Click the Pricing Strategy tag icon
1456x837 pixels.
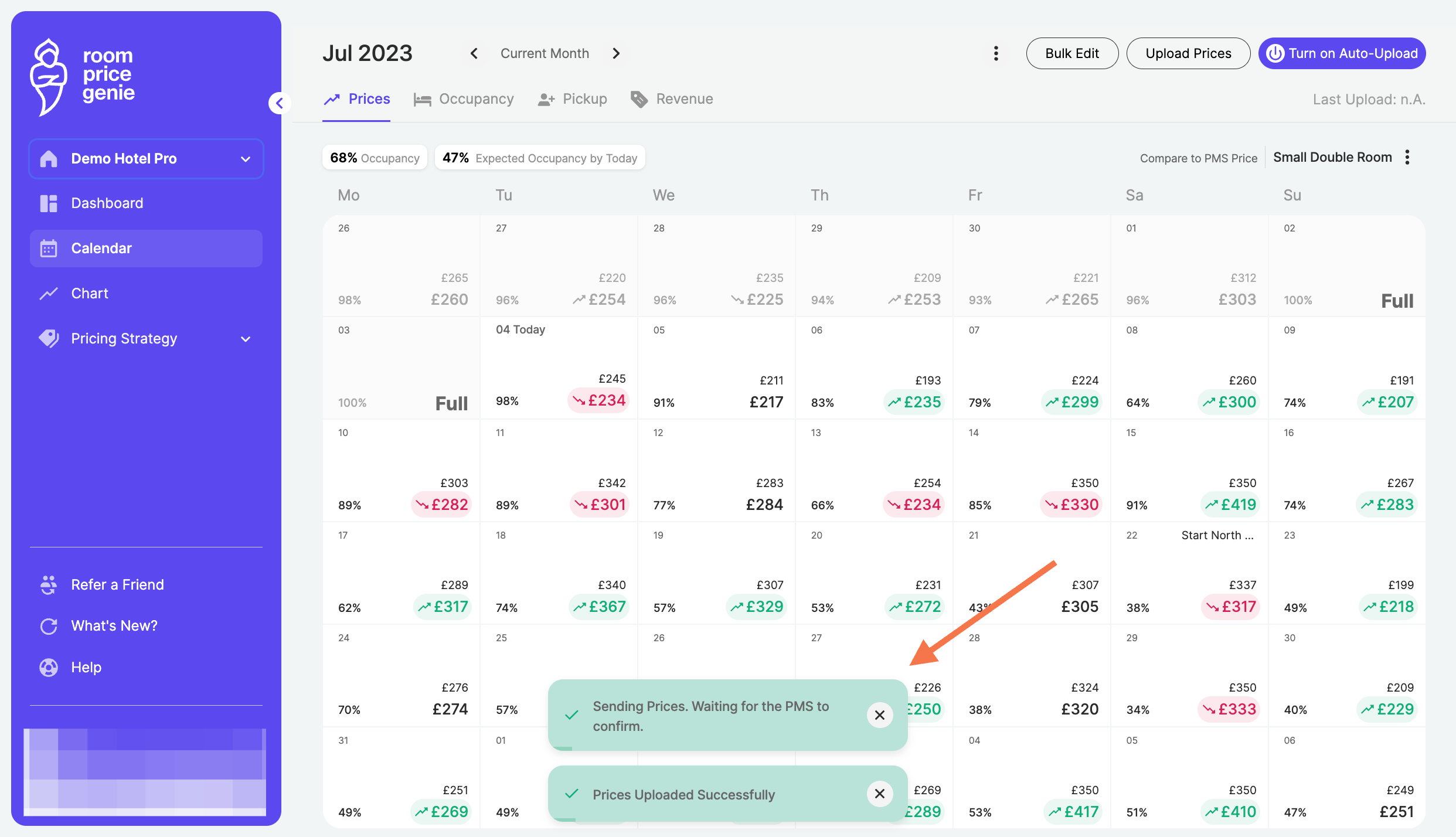click(49, 339)
